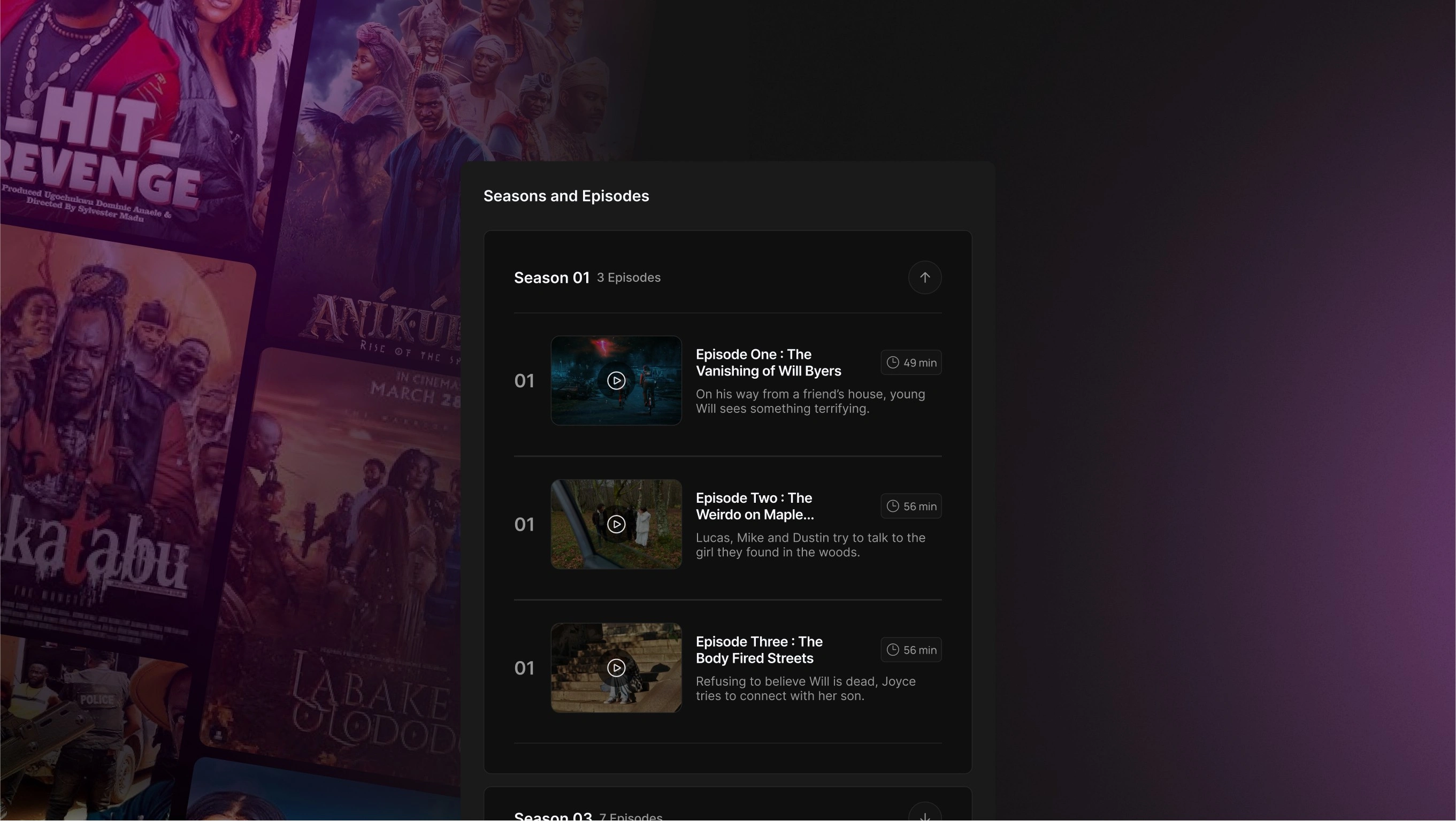Viewport: 1456px width, 821px height.
Task: Click the clock icon beside 49 min
Action: (892, 363)
